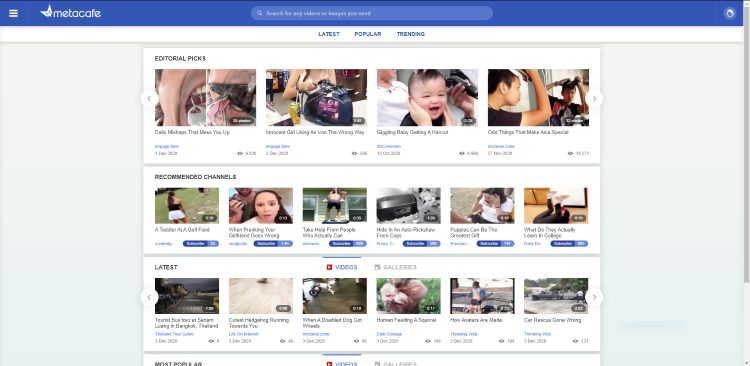Click views eye icon for Car Rescue Gone Wrong
The height and width of the screenshot is (366, 750).
pos(575,341)
